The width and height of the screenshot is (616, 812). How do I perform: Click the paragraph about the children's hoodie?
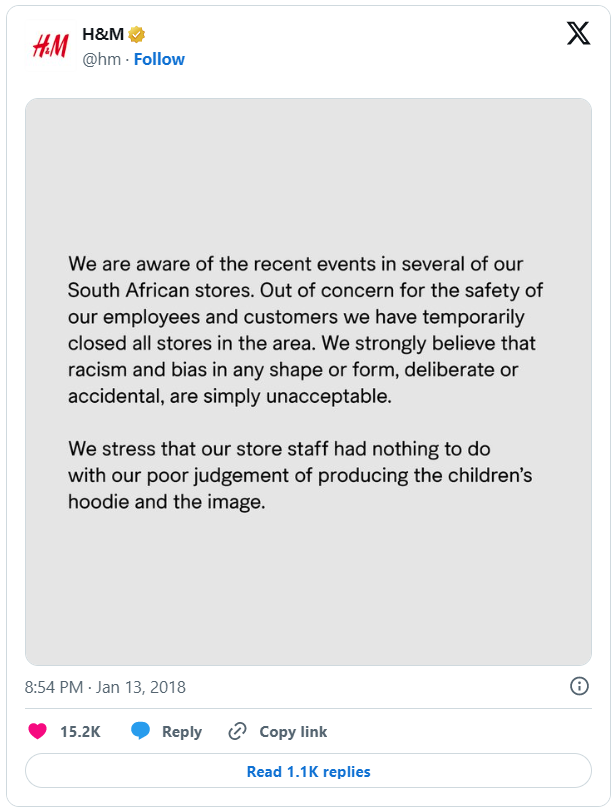tap(300, 474)
